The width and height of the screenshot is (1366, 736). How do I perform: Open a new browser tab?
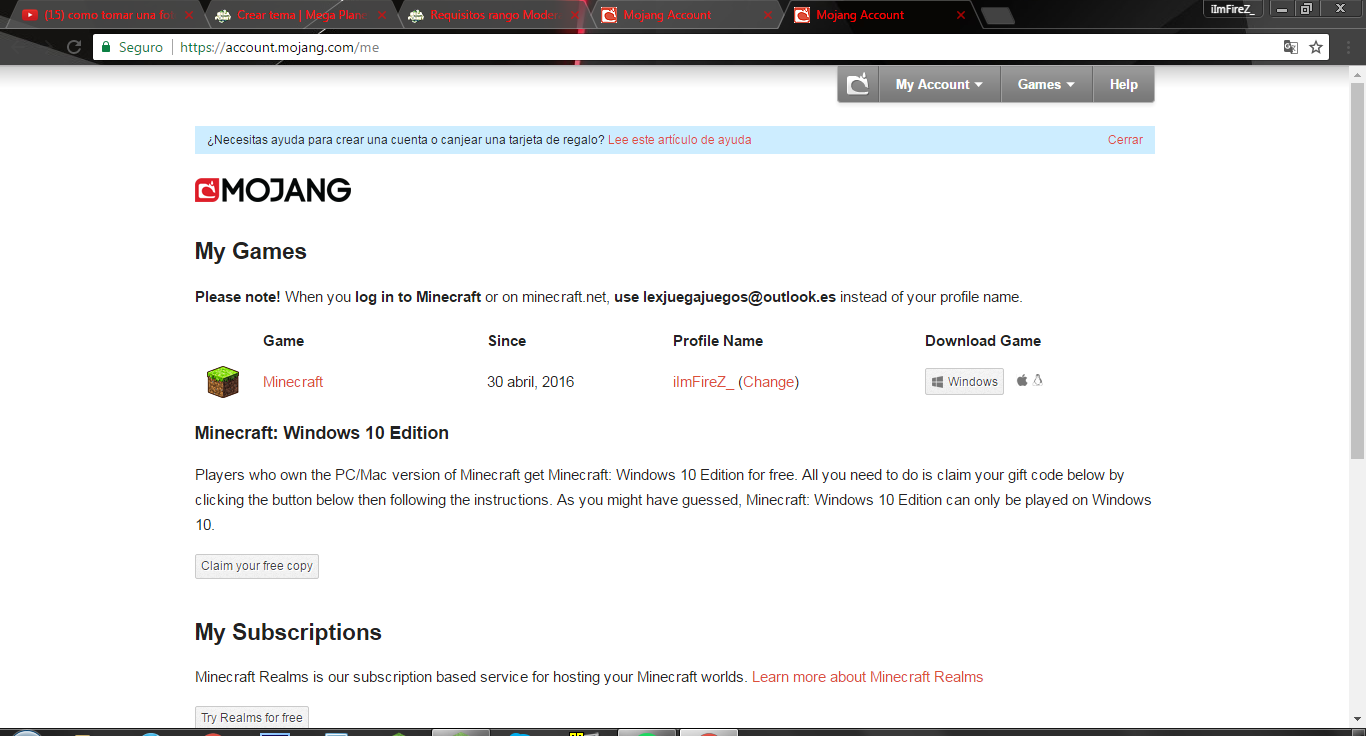tap(997, 16)
